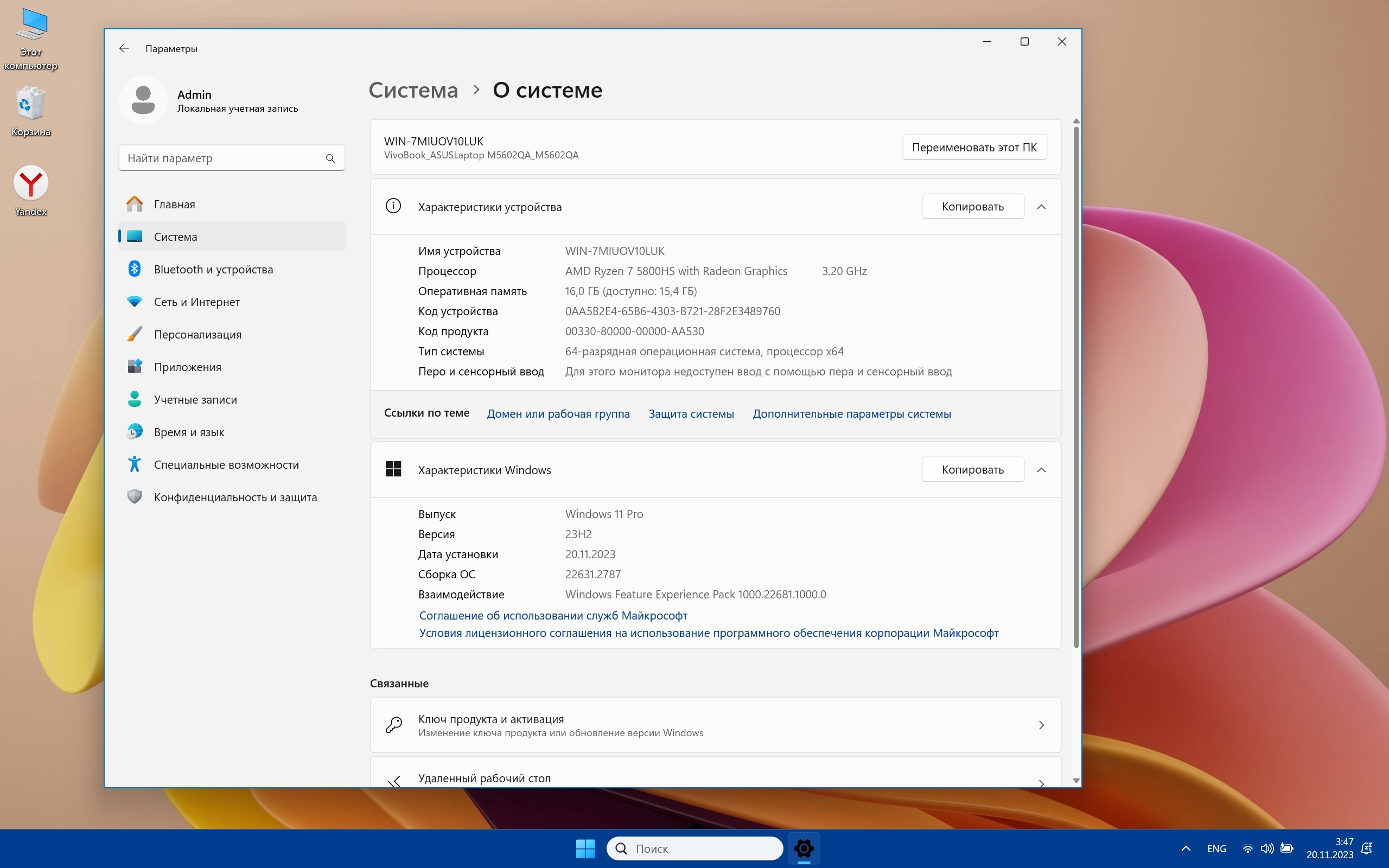
Task: Click Переименовать этот ПК
Action: point(974,148)
